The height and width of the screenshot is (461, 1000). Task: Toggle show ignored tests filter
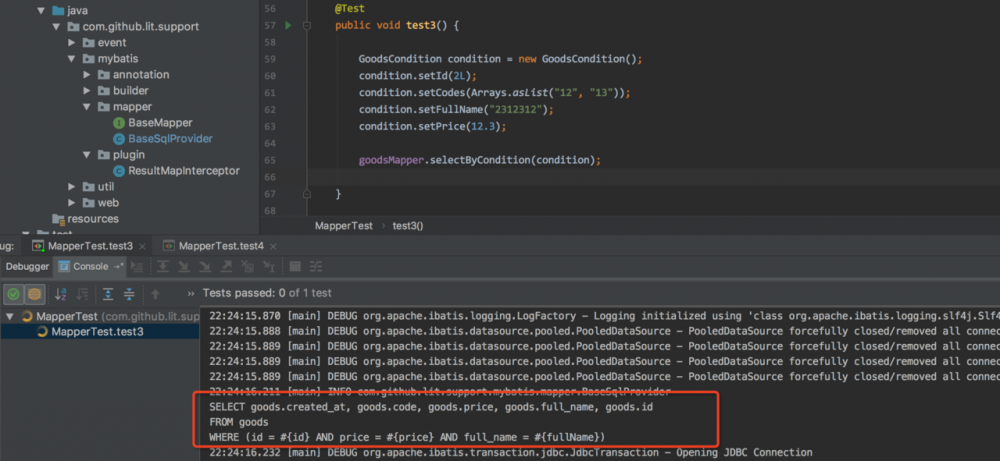click(34, 294)
